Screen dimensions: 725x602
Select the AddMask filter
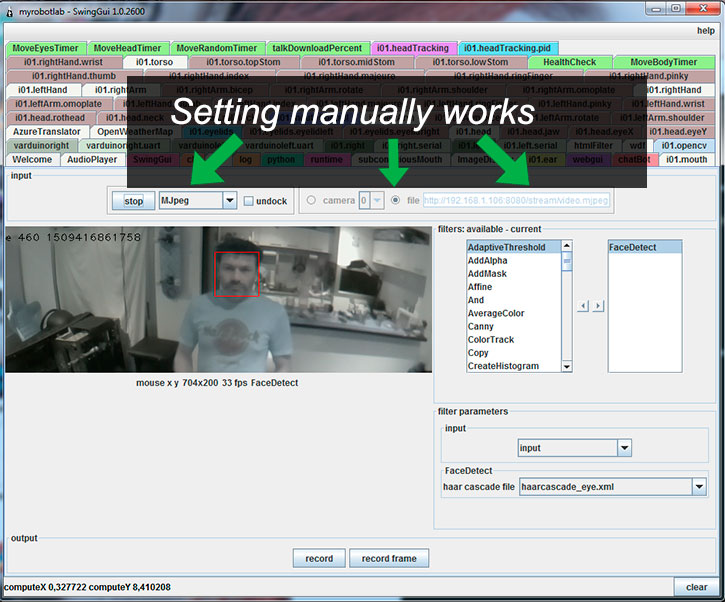tap(514, 274)
